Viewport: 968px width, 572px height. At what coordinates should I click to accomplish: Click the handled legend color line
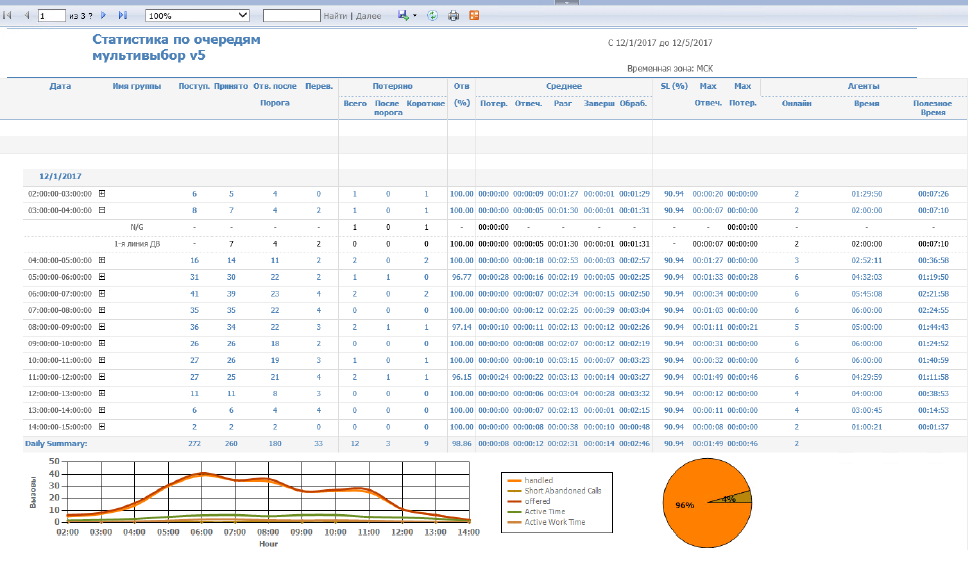pyautogui.click(x=514, y=480)
